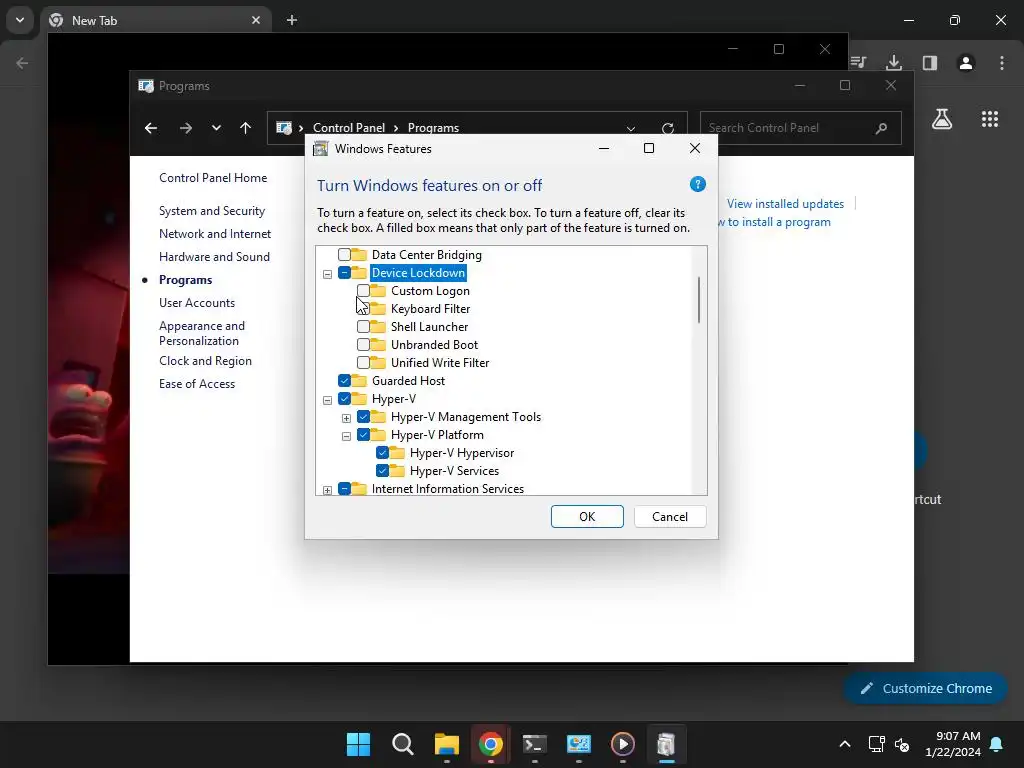Uncheck Hyper-V Hypervisor checkbox
Viewport: 1024px width, 768px height.
click(x=383, y=453)
